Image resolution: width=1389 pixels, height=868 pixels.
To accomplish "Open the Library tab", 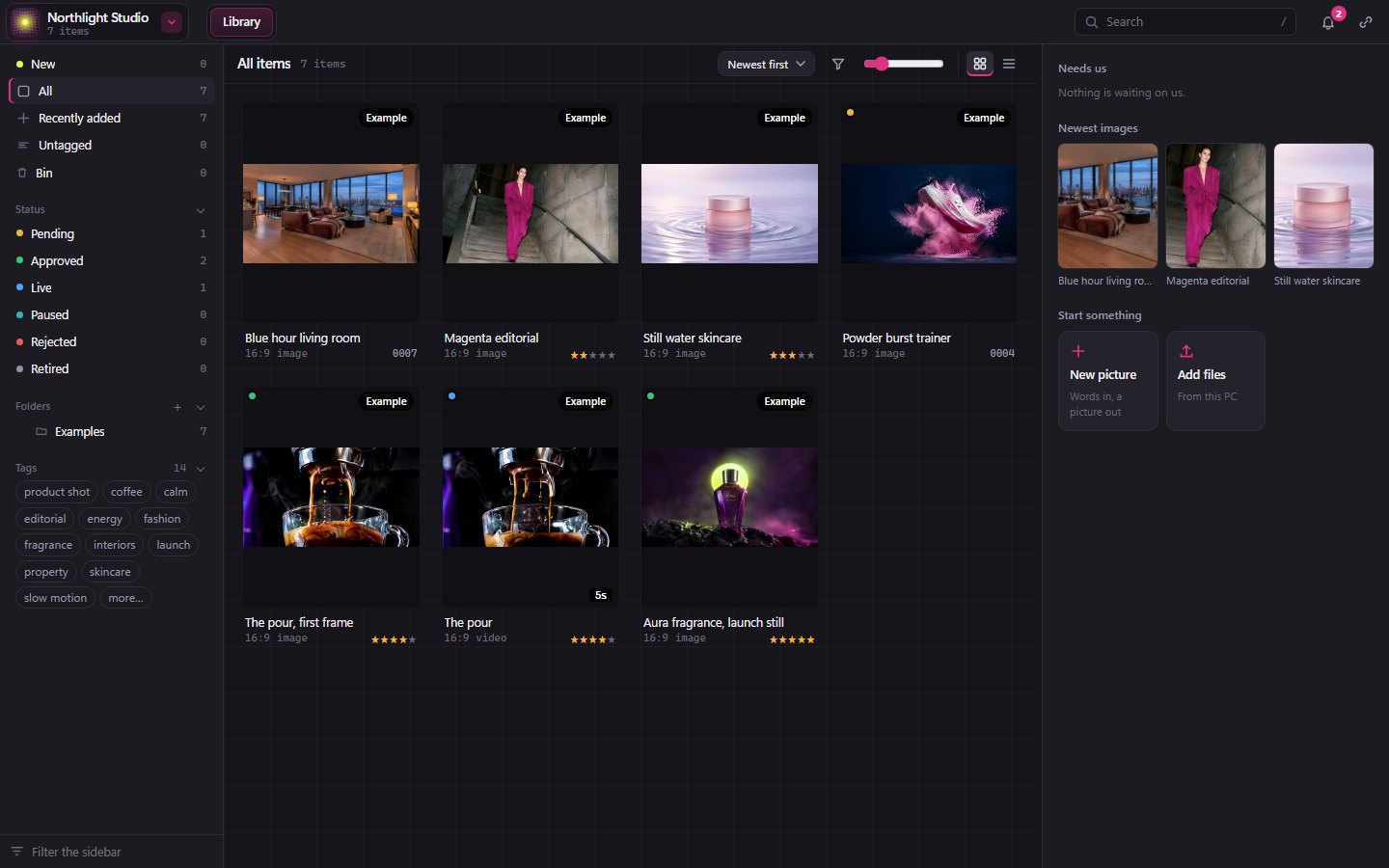I will click(241, 22).
